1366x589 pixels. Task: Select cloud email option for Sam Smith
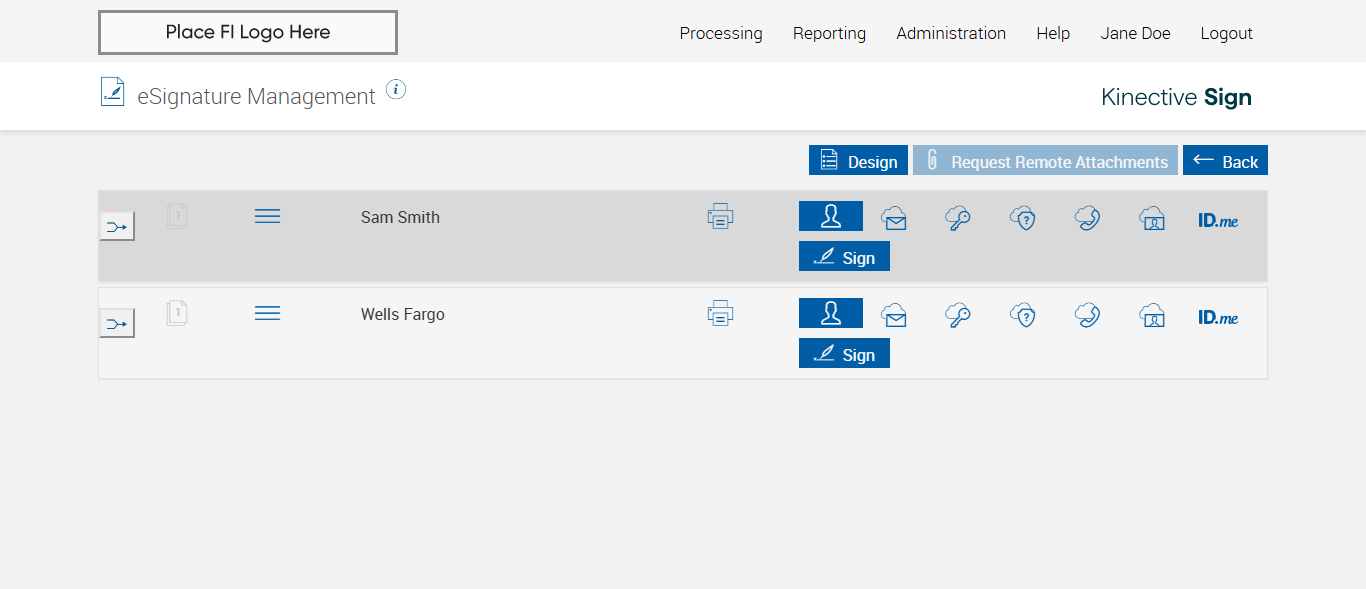pos(894,218)
